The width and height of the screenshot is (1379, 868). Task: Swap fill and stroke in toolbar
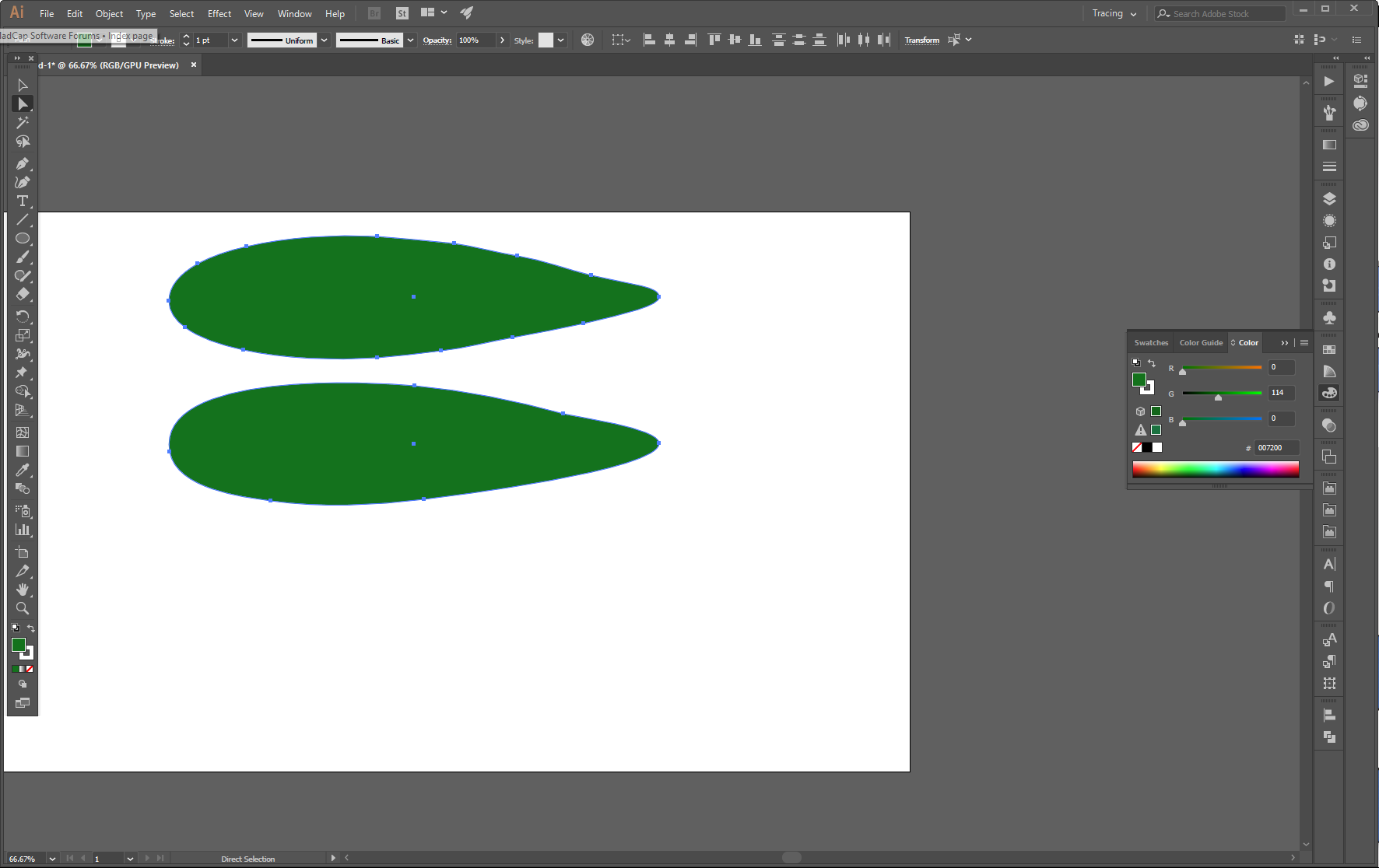pyautogui.click(x=31, y=628)
